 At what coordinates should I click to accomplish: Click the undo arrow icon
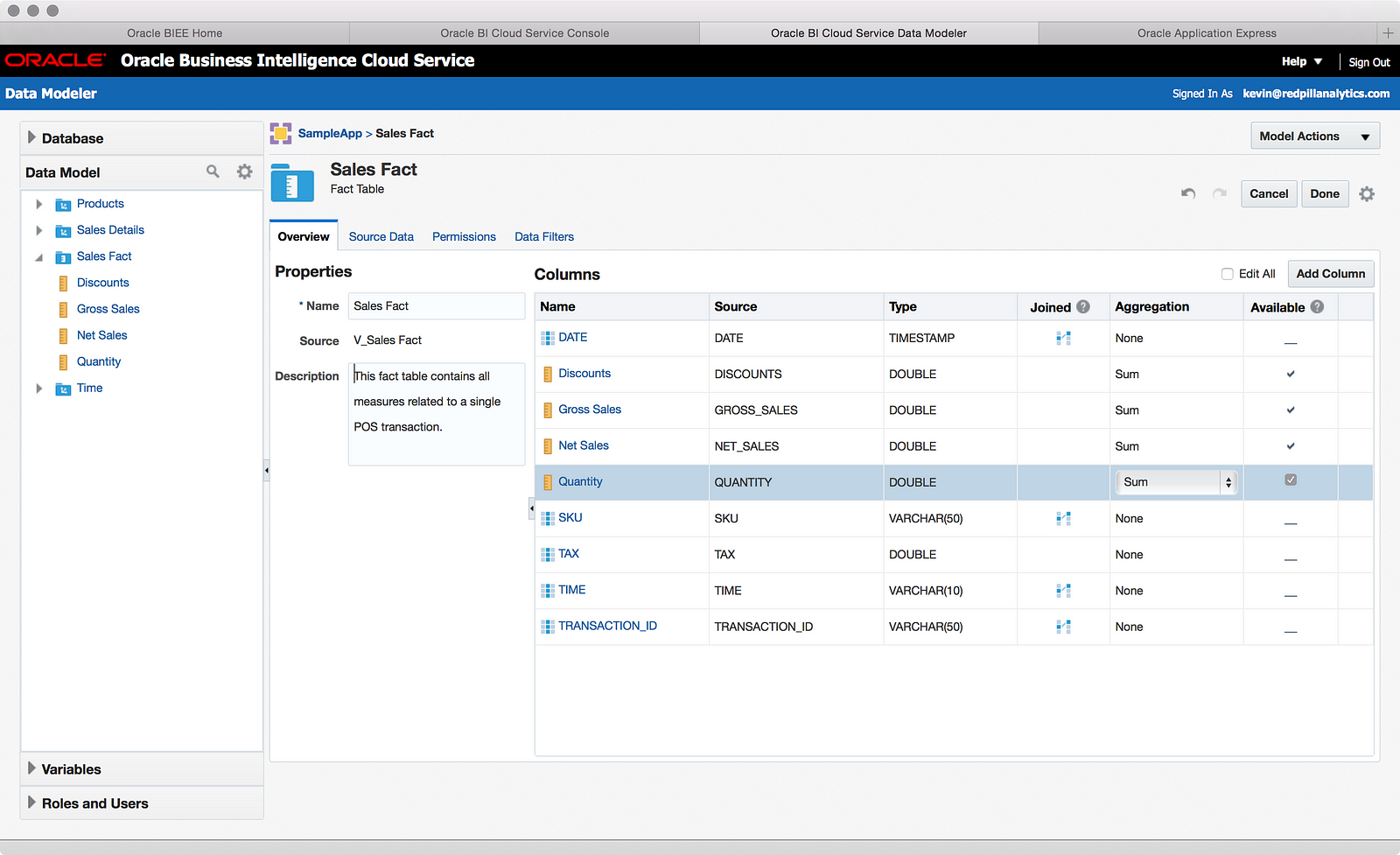pos(1188,193)
